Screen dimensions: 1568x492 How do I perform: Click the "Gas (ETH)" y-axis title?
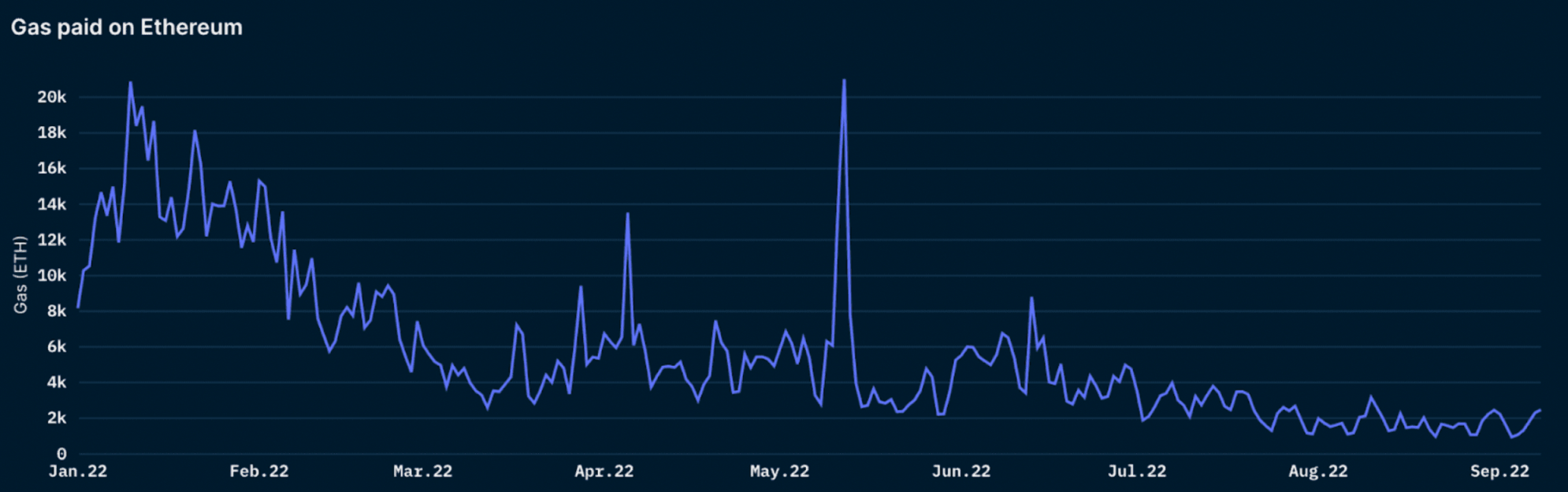[x=20, y=274]
